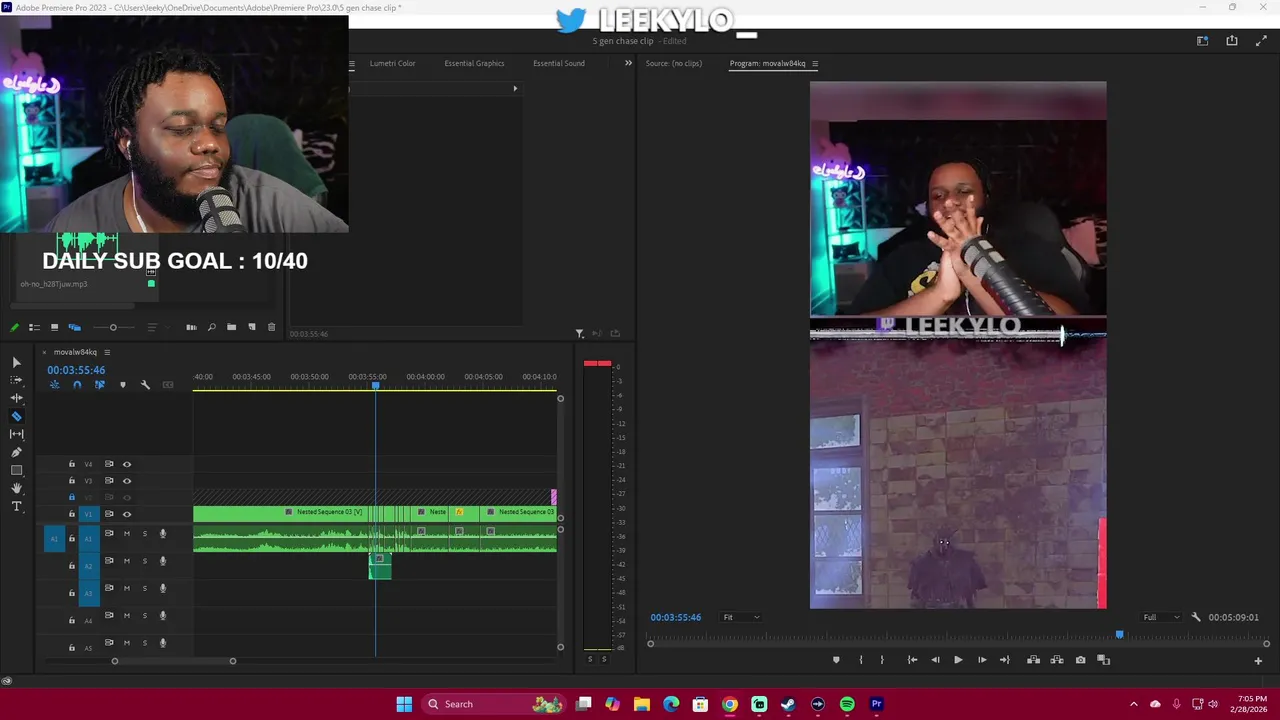The width and height of the screenshot is (1280, 720).
Task: Step back one frame in program monitor
Action: coord(935,660)
